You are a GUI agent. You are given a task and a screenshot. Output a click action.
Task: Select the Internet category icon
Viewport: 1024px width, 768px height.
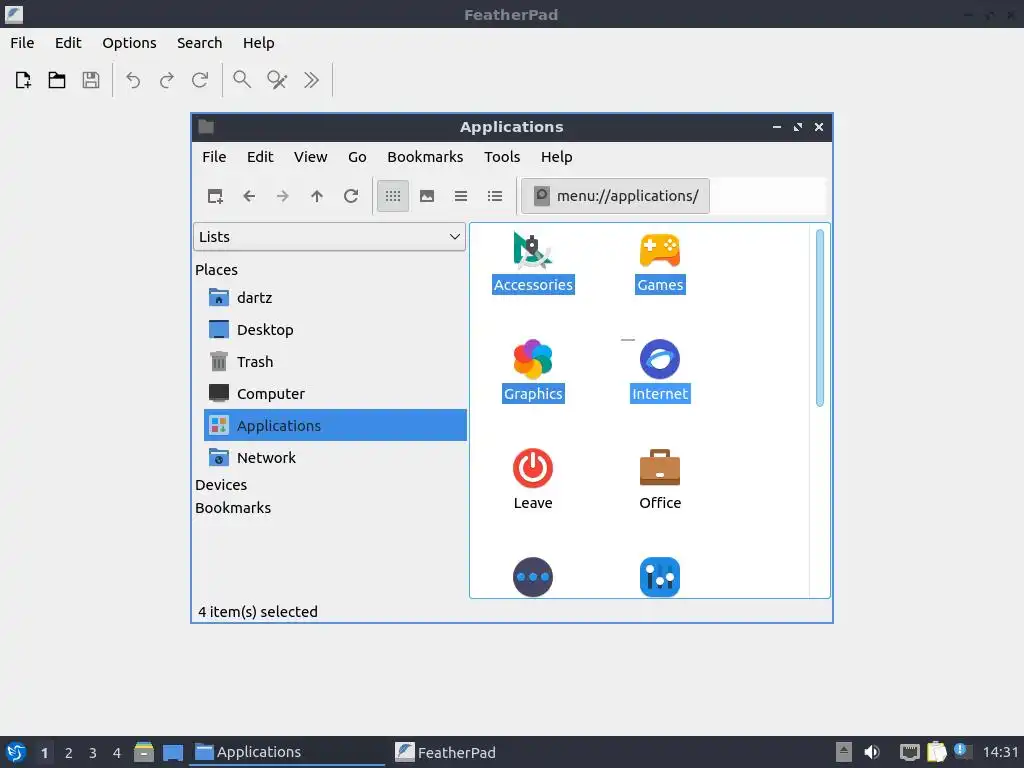660,371
